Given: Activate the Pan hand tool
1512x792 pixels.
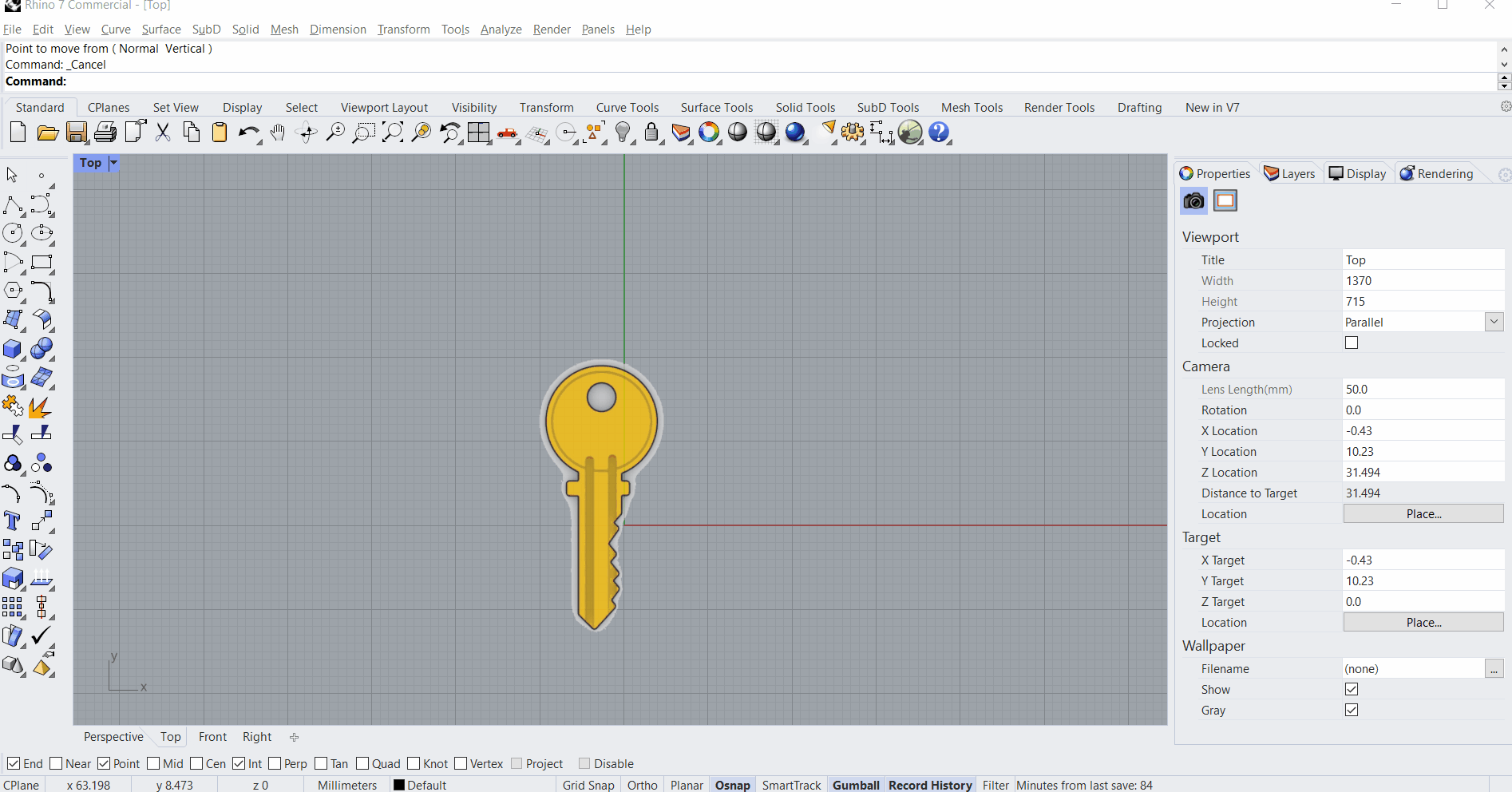Looking at the screenshot, I should pyautogui.click(x=278, y=133).
